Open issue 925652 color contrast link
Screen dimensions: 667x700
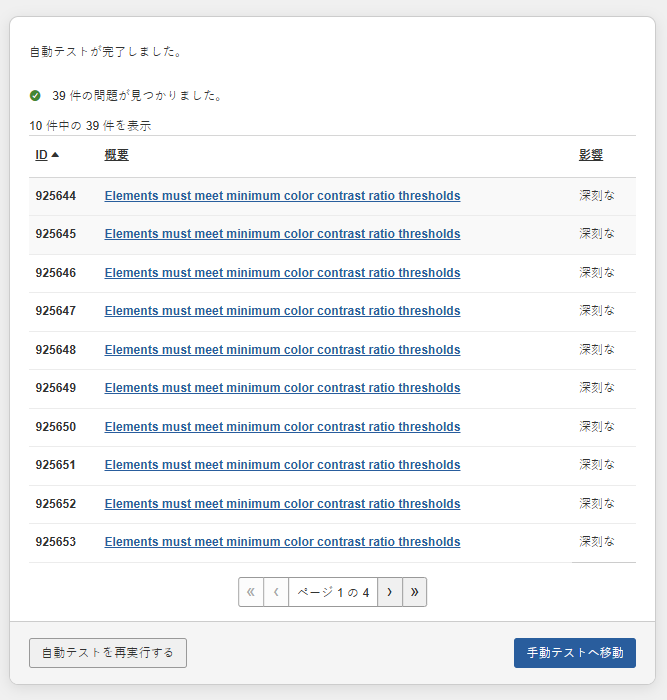pyautogui.click(x=282, y=504)
